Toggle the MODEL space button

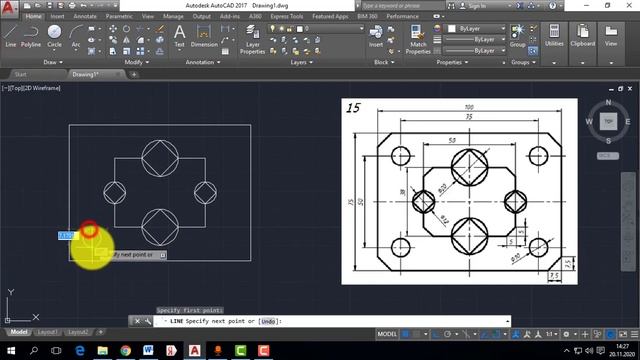(387, 334)
